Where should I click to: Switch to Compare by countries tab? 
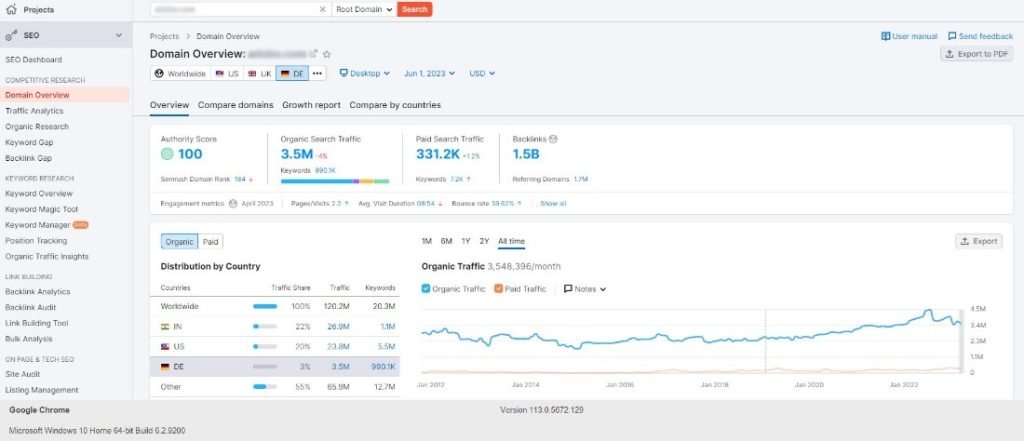pyautogui.click(x=395, y=105)
